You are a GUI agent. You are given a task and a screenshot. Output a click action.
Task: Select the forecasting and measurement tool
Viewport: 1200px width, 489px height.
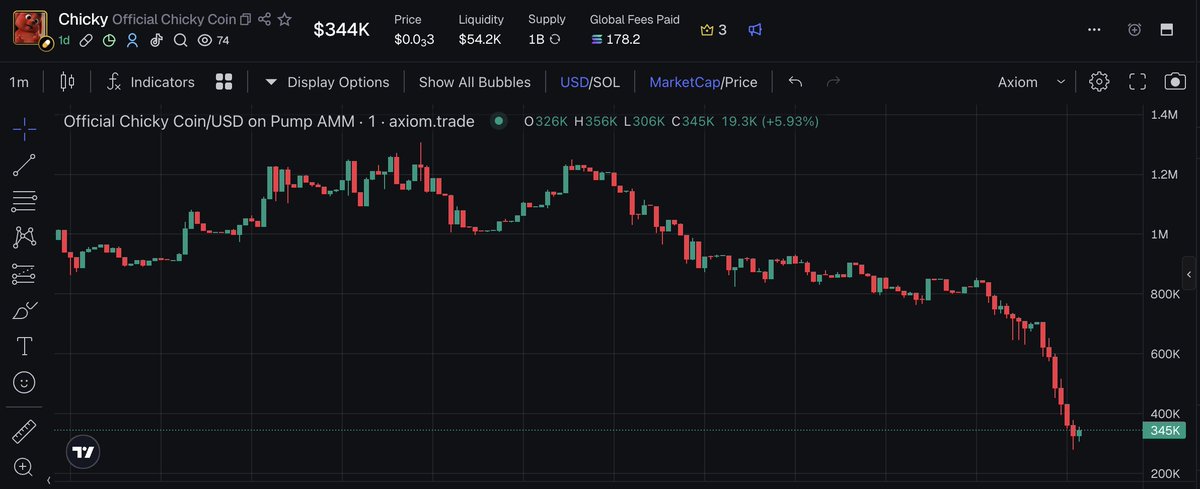click(24, 273)
